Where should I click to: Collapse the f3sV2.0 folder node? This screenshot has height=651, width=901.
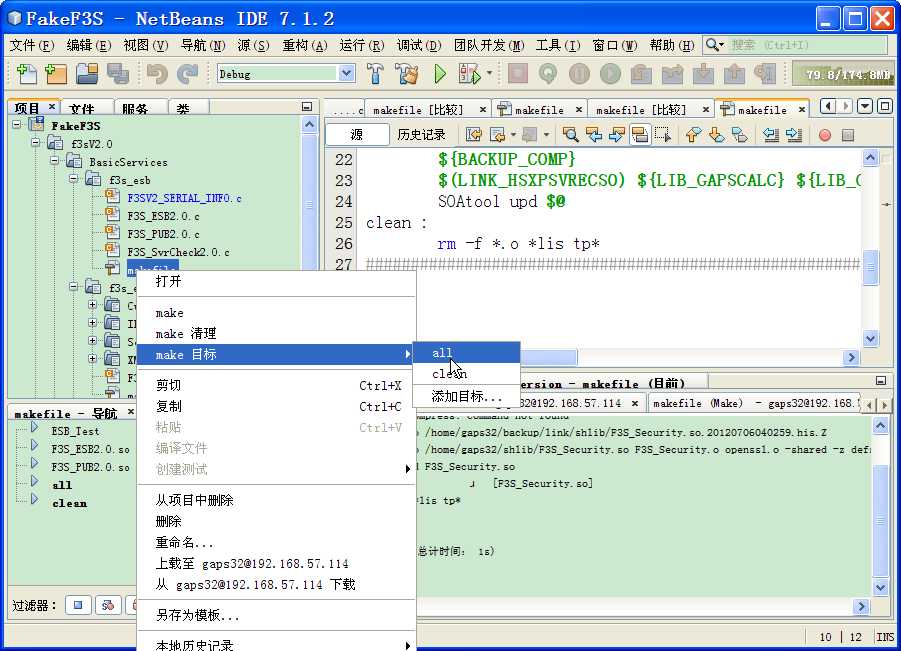pyautogui.click(x=36, y=142)
